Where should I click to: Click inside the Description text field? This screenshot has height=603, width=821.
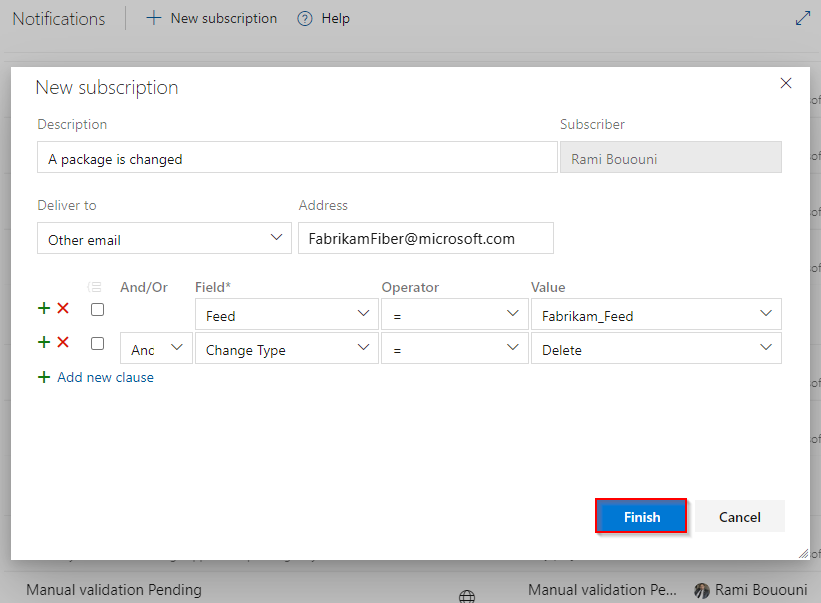coord(297,157)
